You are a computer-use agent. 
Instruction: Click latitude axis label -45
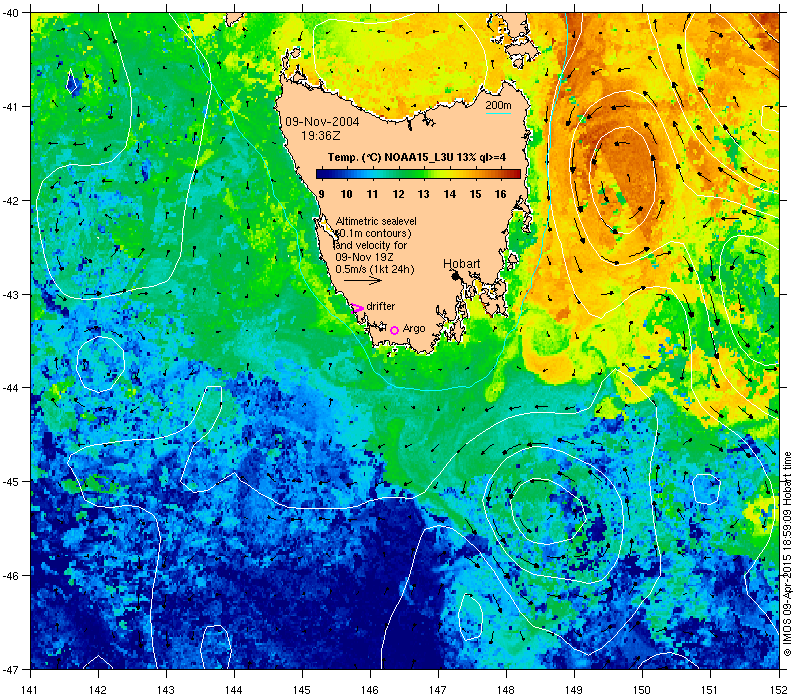click(x=10, y=482)
